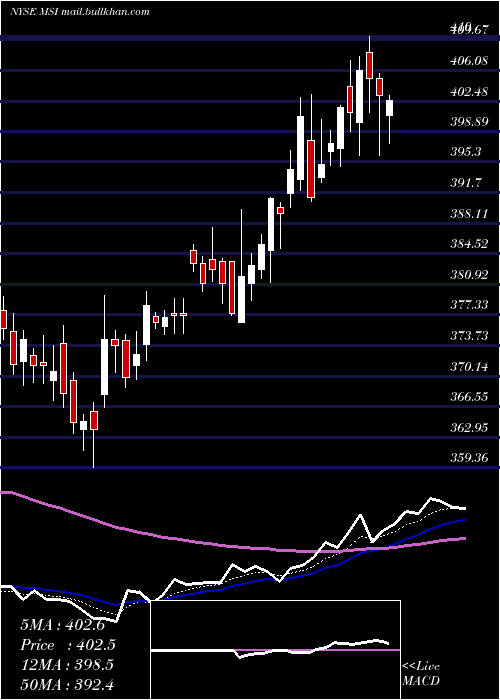Click the 395.3 price axis label
Image resolution: width=500 pixels, height=700 pixels.
[x=466, y=152]
